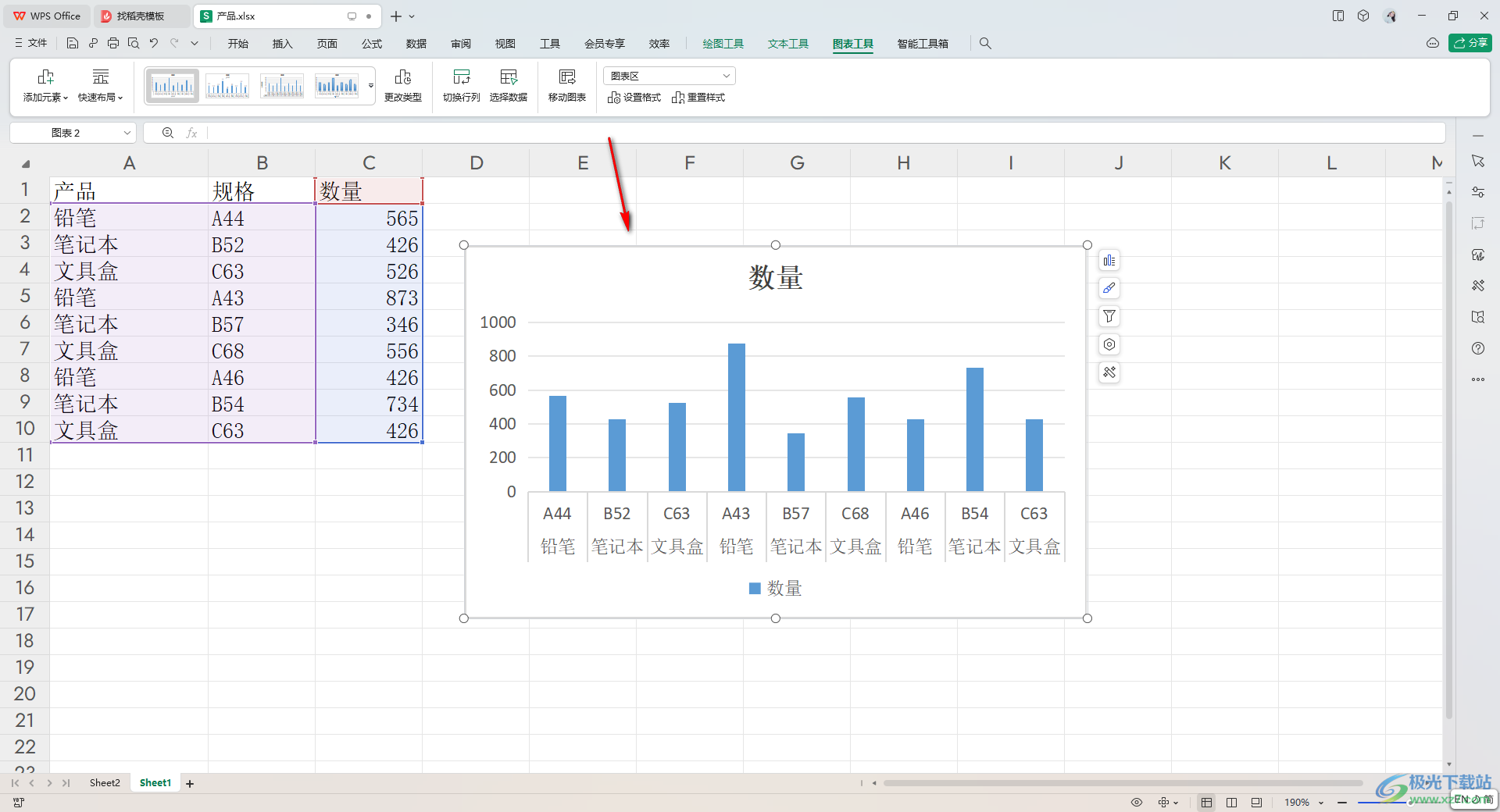Switch to page layout view in status bar
Image resolution: width=1500 pixels, height=812 pixels.
1256,802
